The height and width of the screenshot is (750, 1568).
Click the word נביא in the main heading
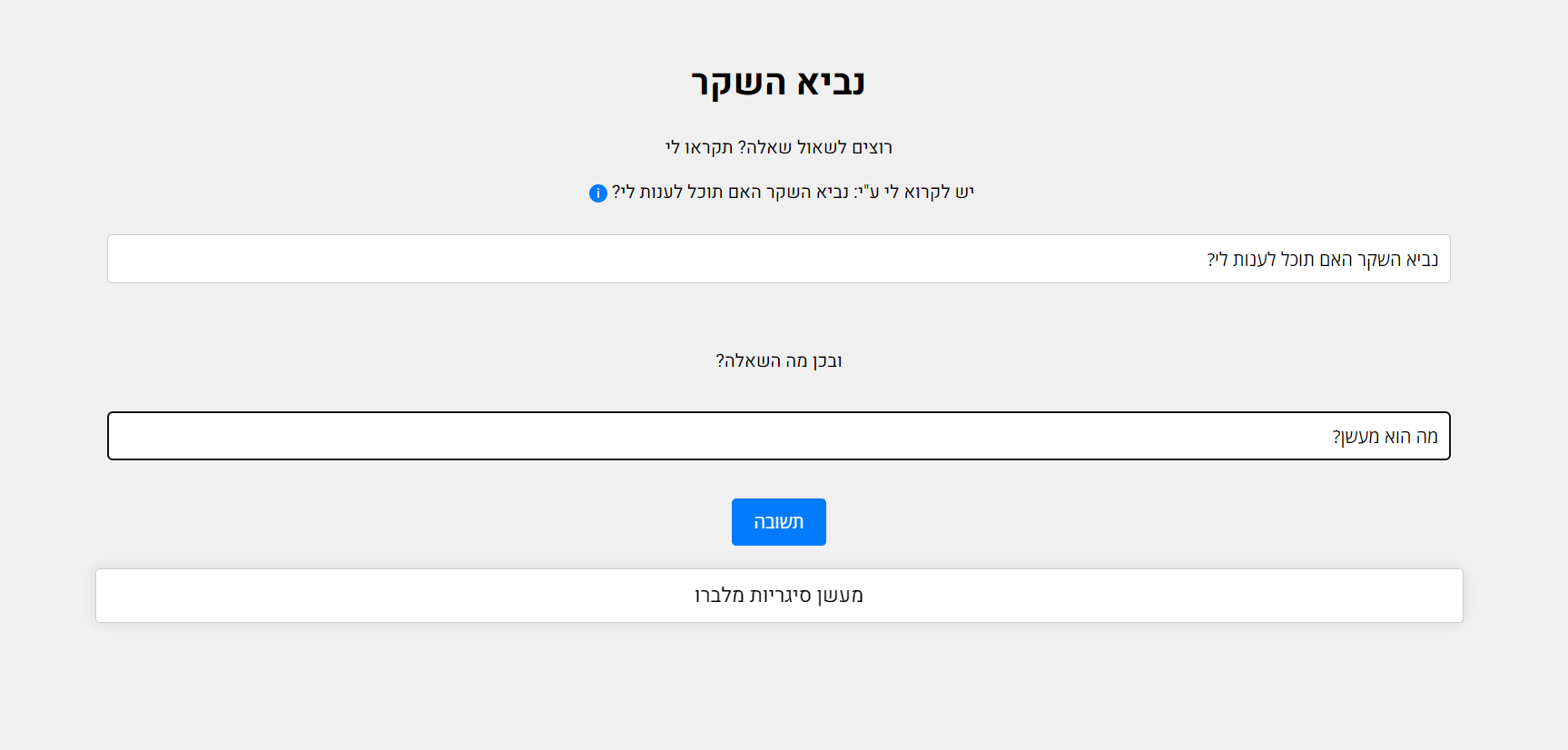[831, 83]
